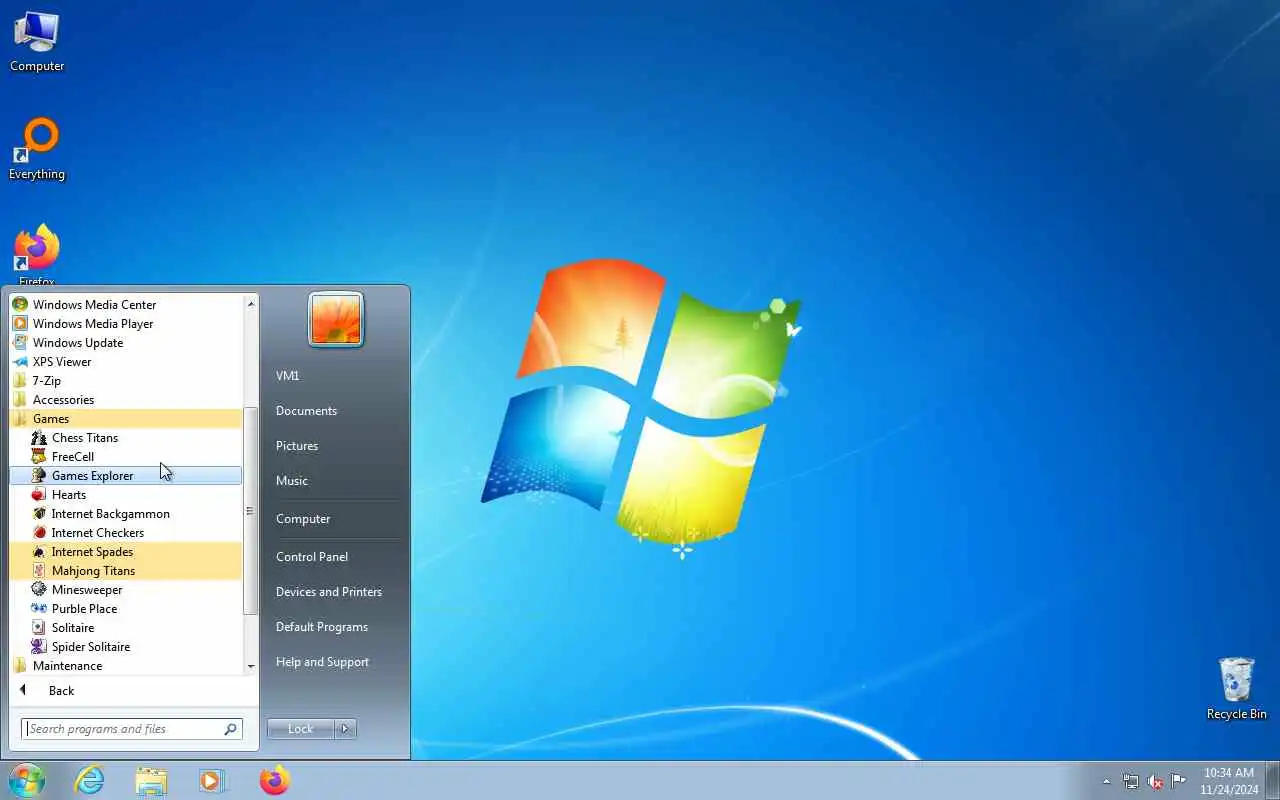This screenshot has height=800, width=1280.
Task: Click the Lock button
Action: point(301,729)
